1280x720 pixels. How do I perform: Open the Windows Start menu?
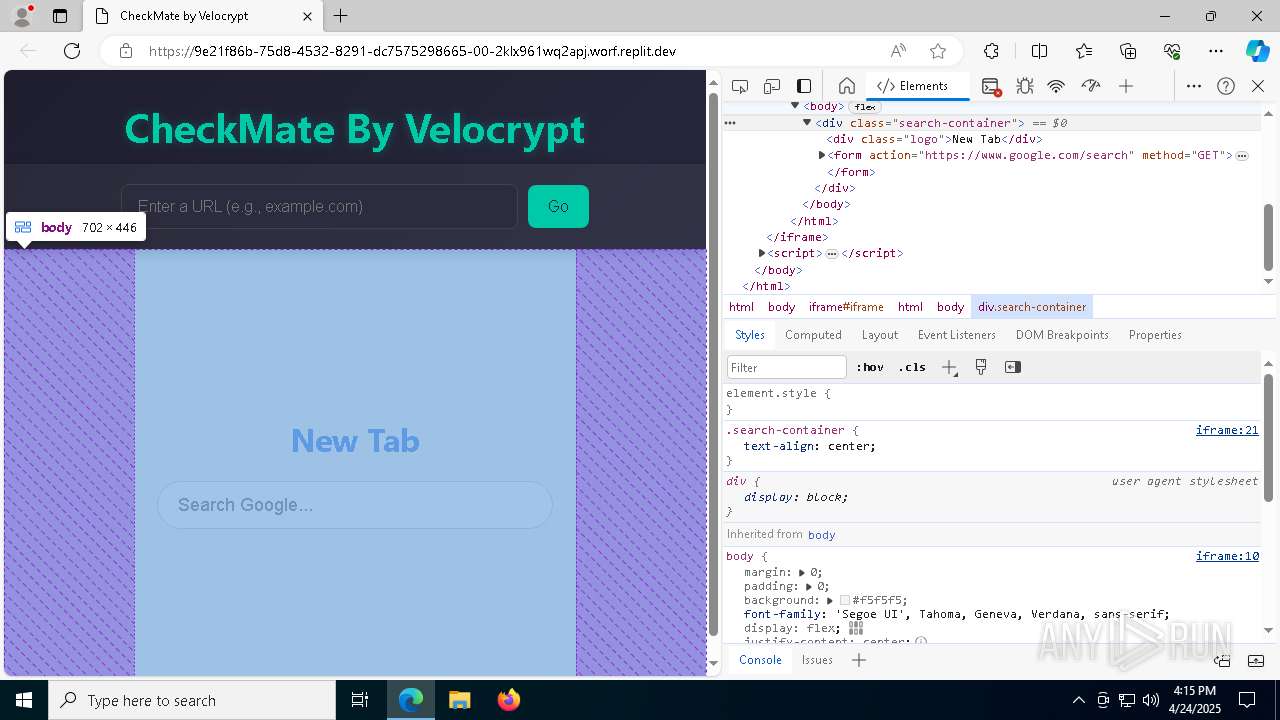24,700
